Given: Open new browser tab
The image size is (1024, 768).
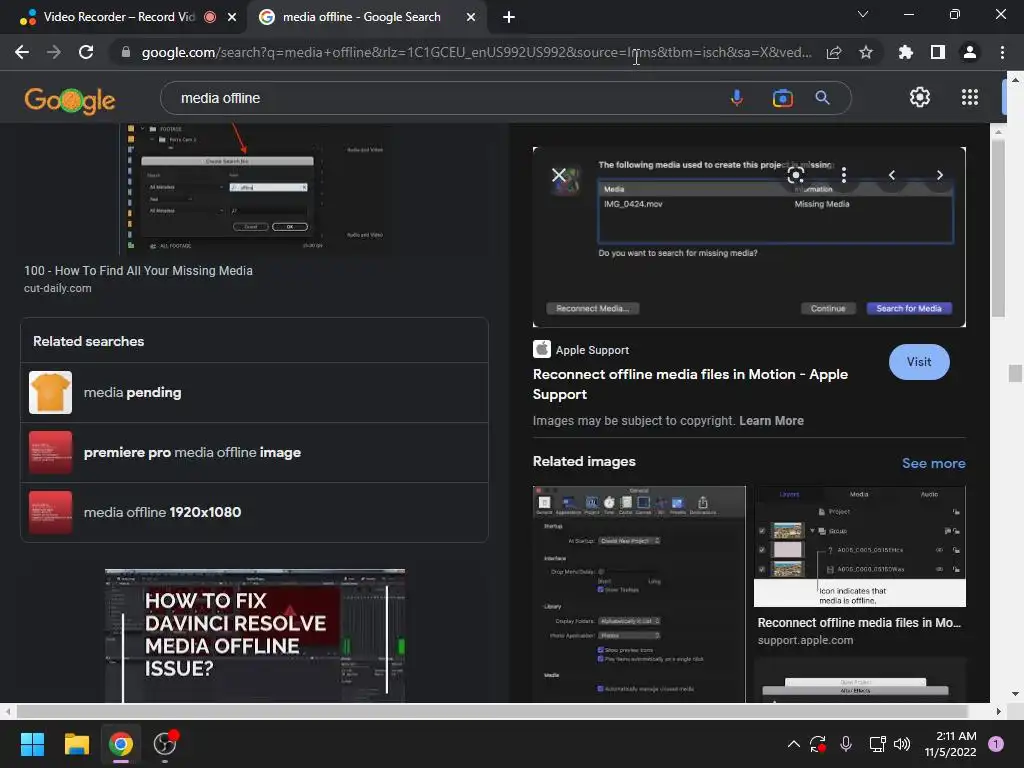Looking at the screenshot, I should coord(509,17).
